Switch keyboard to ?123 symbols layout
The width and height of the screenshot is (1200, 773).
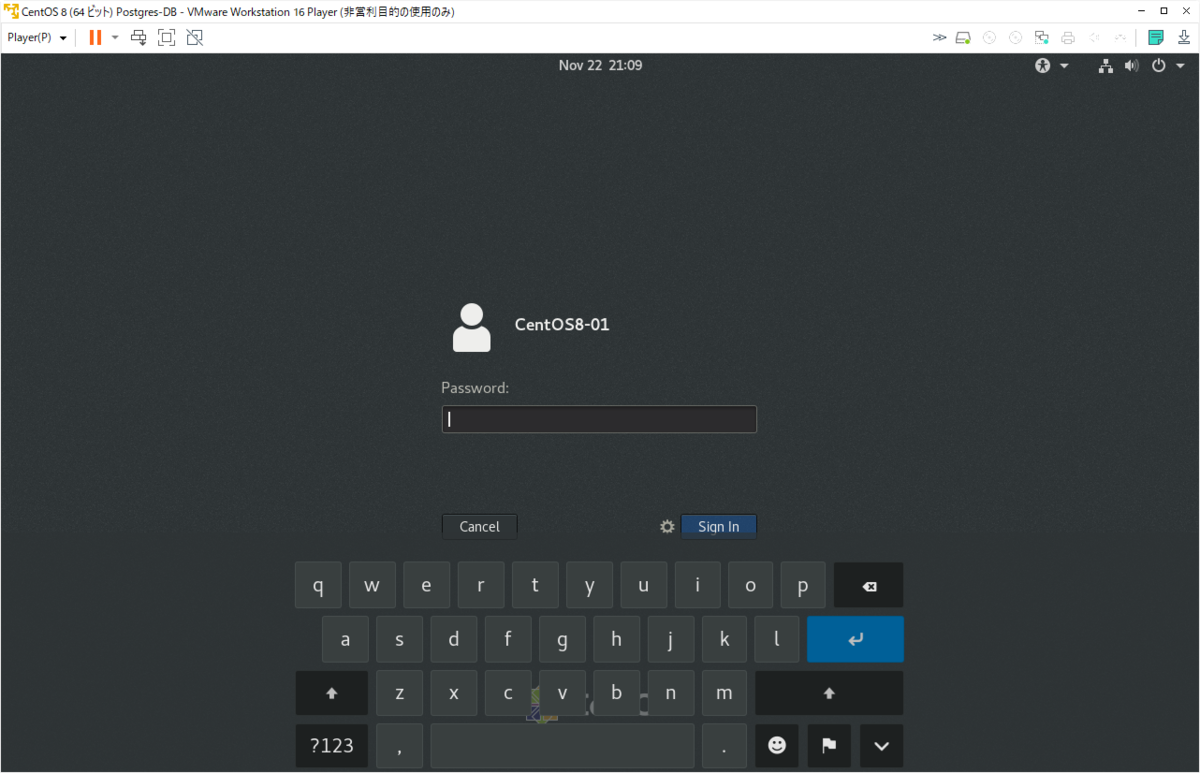tap(332, 746)
